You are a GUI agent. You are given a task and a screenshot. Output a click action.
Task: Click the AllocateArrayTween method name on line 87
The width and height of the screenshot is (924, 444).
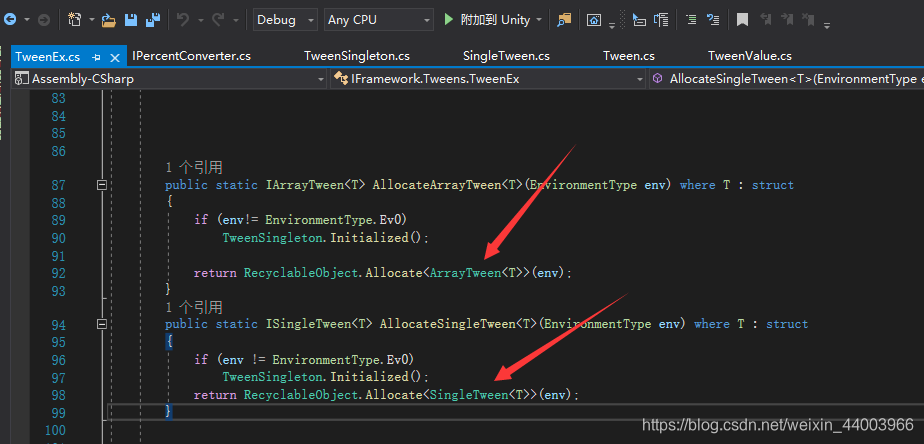point(437,185)
